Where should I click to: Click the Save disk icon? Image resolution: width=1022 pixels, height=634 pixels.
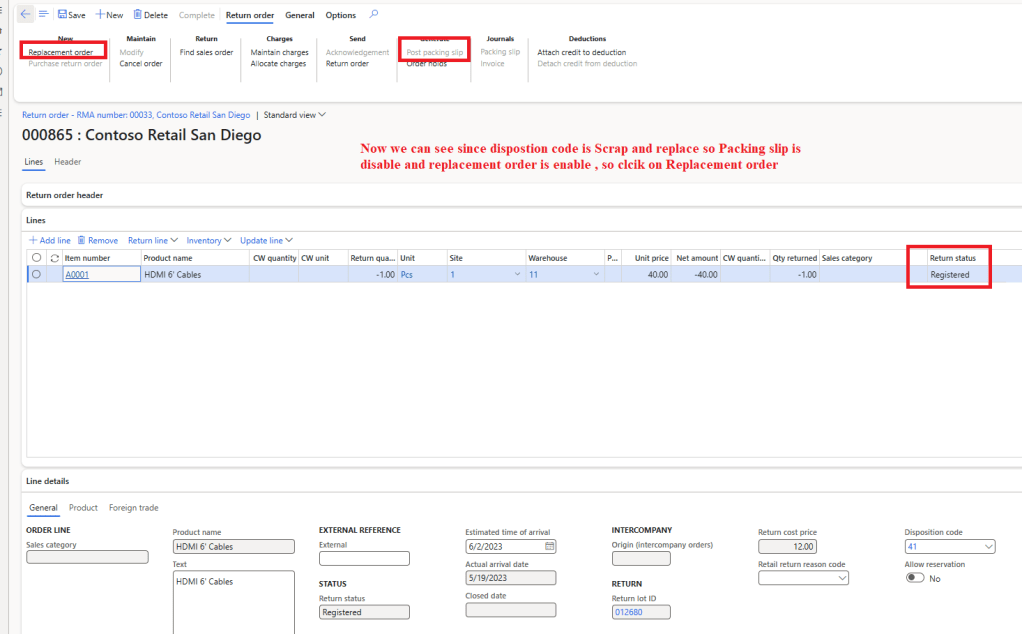(62, 15)
